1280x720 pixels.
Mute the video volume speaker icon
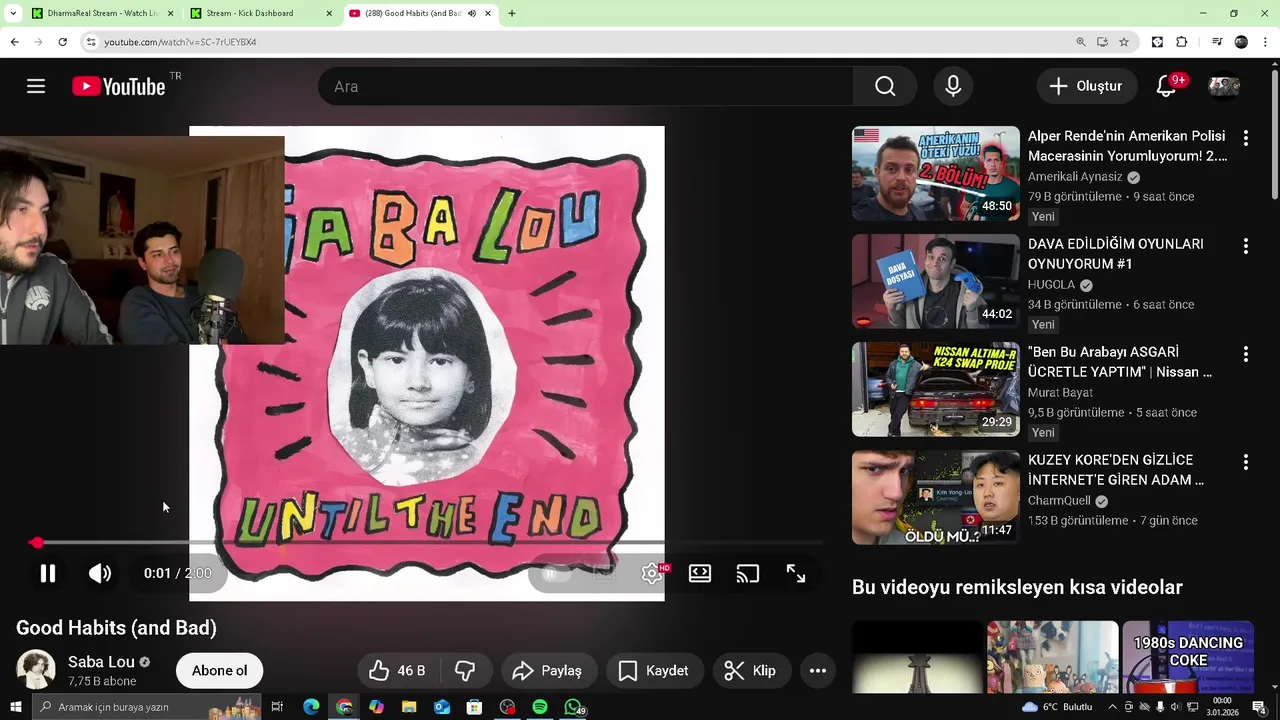coord(100,573)
